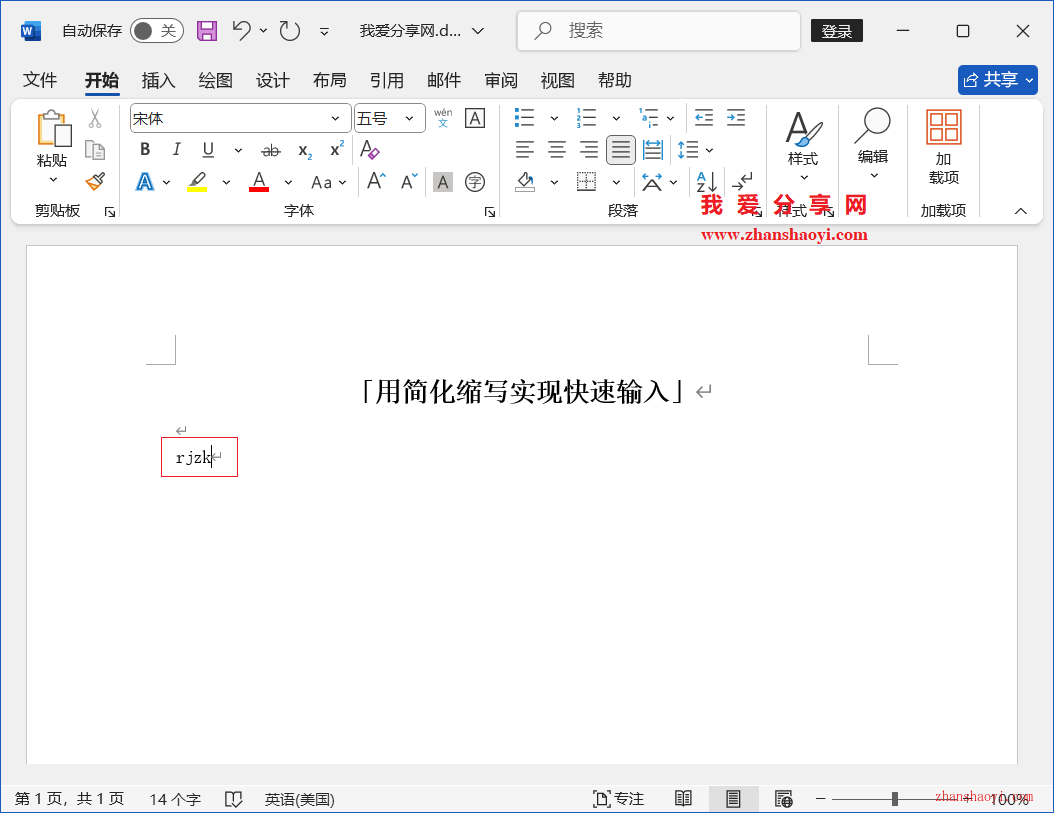Redo the last action

pyautogui.click(x=290, y=31)
